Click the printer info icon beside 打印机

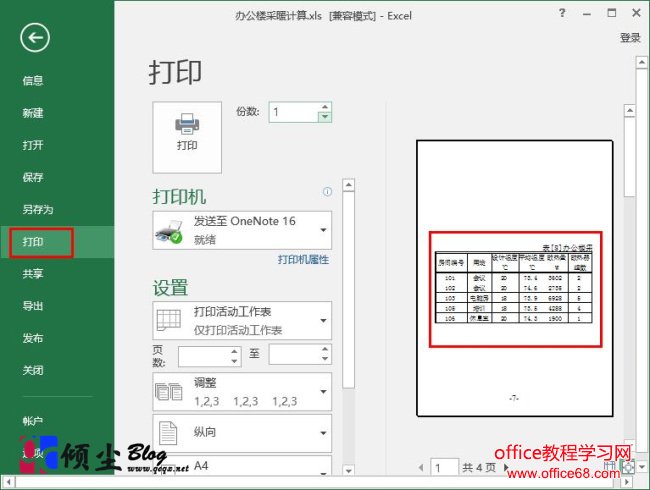327,192
